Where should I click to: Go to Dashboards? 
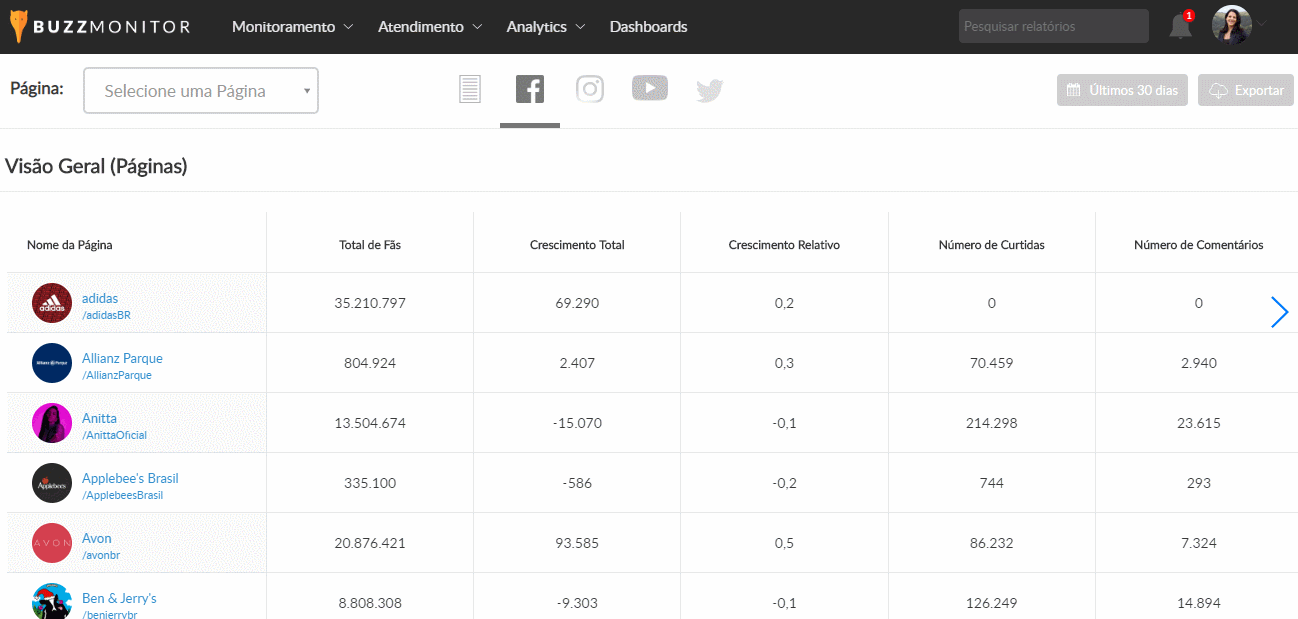pyautogui.click(x=648, y=27)
